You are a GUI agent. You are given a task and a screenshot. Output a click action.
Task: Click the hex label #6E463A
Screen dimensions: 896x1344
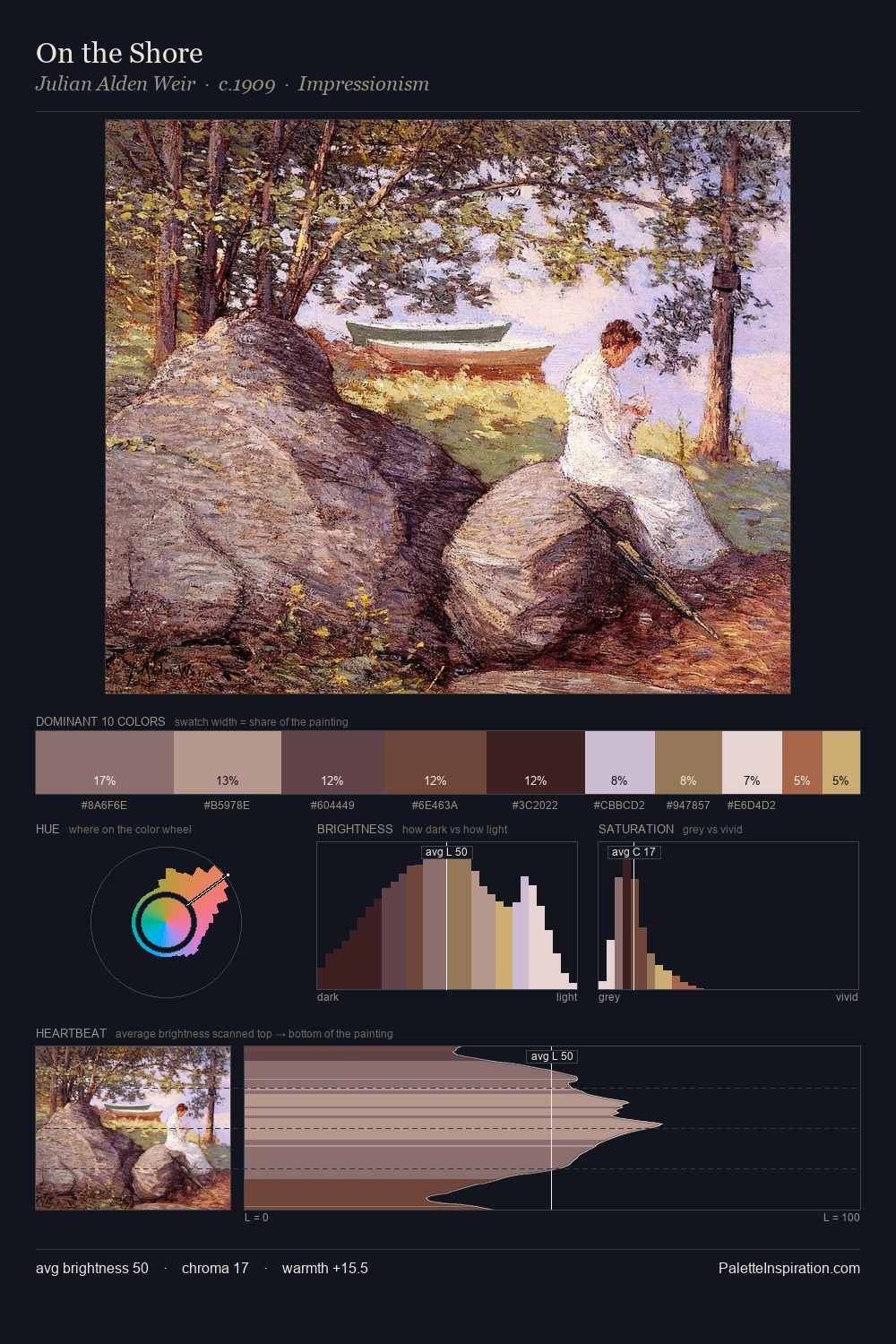(435, 805)
